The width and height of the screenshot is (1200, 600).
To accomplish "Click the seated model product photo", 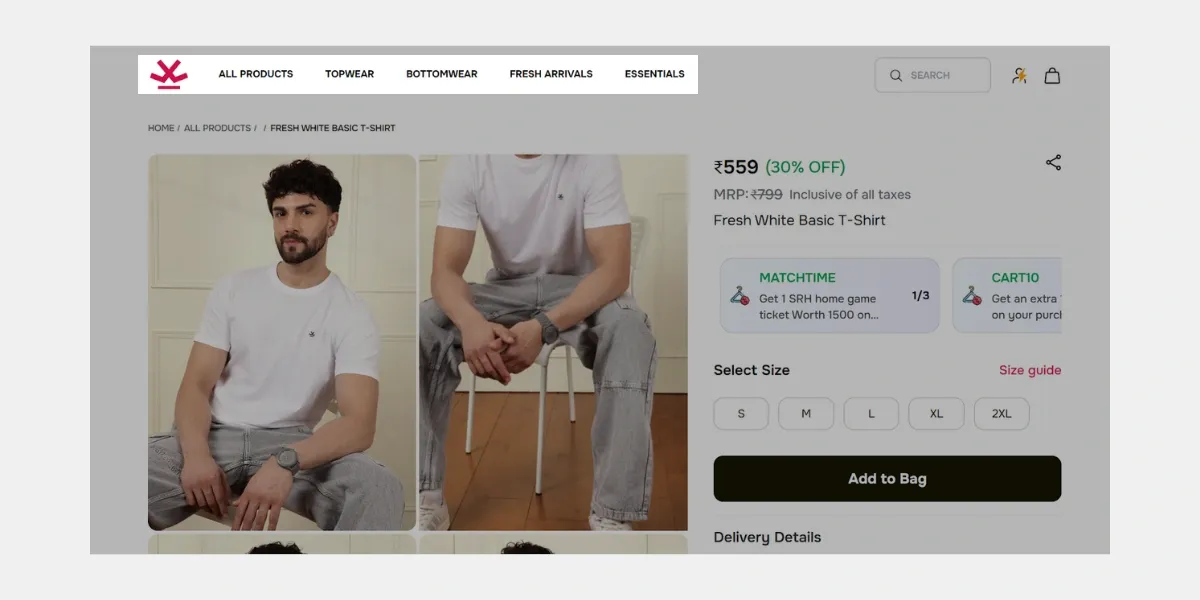I will (281, 340).
